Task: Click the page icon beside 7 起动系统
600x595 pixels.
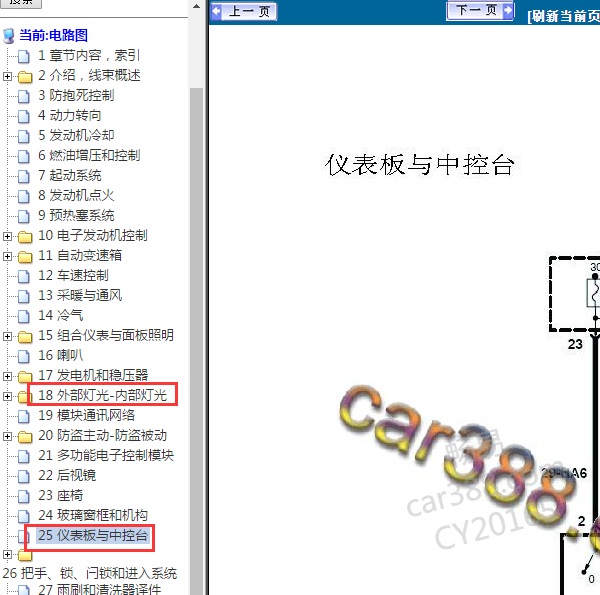Action: pyautogui.click(x=24, y=176)
